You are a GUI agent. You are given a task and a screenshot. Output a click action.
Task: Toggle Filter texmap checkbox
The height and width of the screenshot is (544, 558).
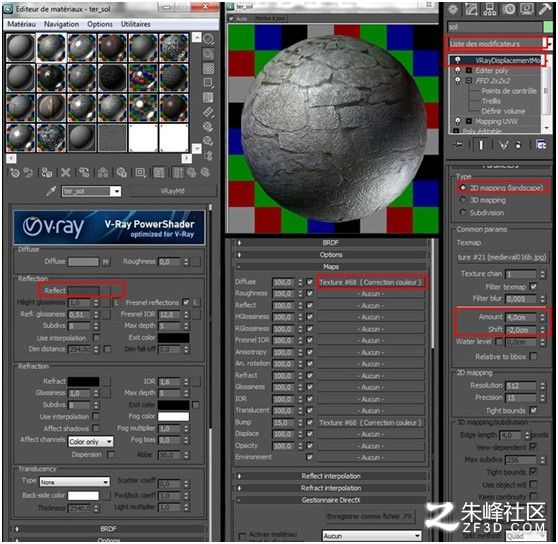coord(533,286)
